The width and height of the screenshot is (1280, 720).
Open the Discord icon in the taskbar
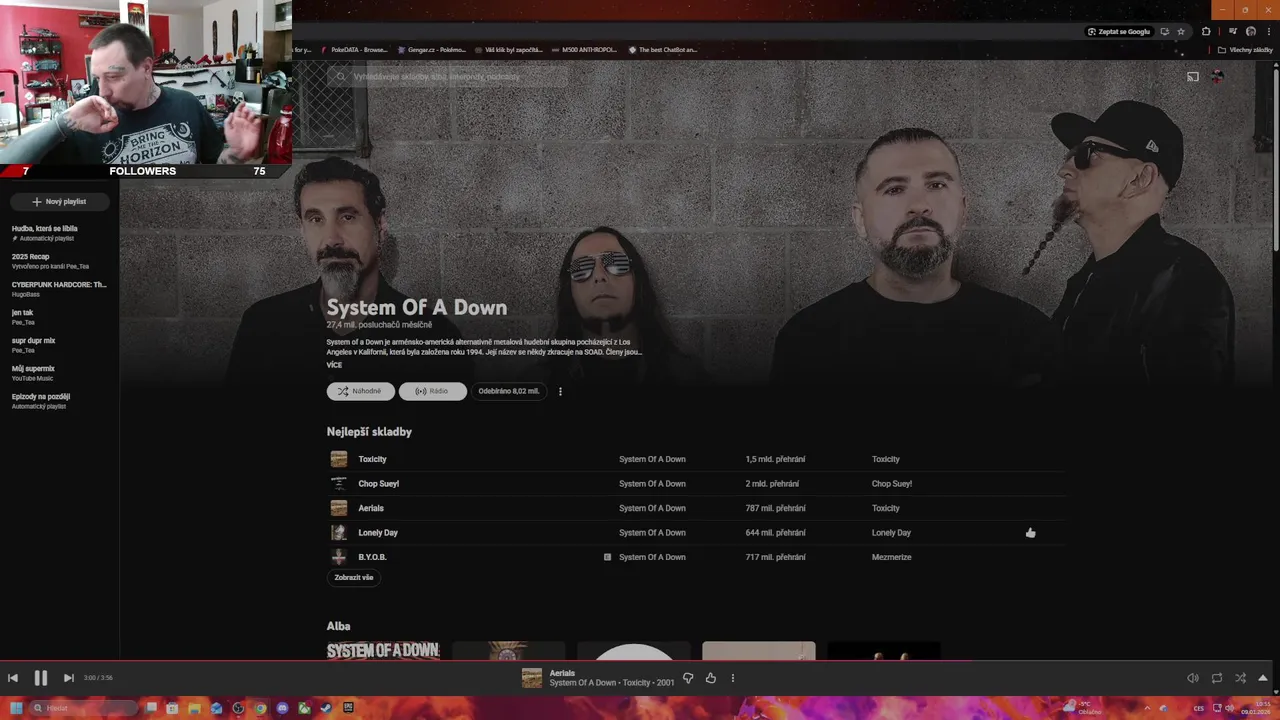tap(282, 708)
